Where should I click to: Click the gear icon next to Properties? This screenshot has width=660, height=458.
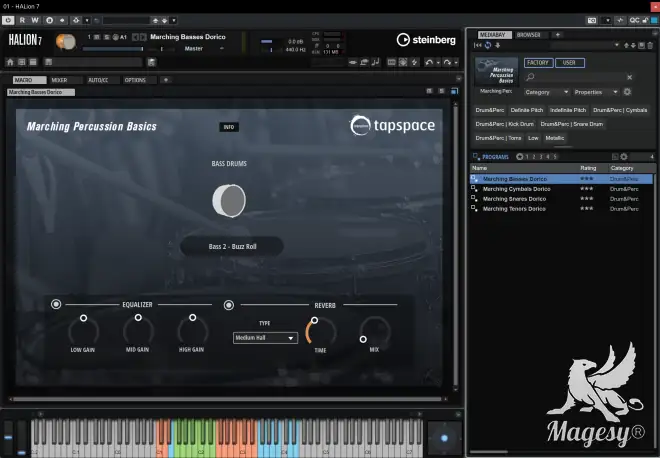pos(627,92)
